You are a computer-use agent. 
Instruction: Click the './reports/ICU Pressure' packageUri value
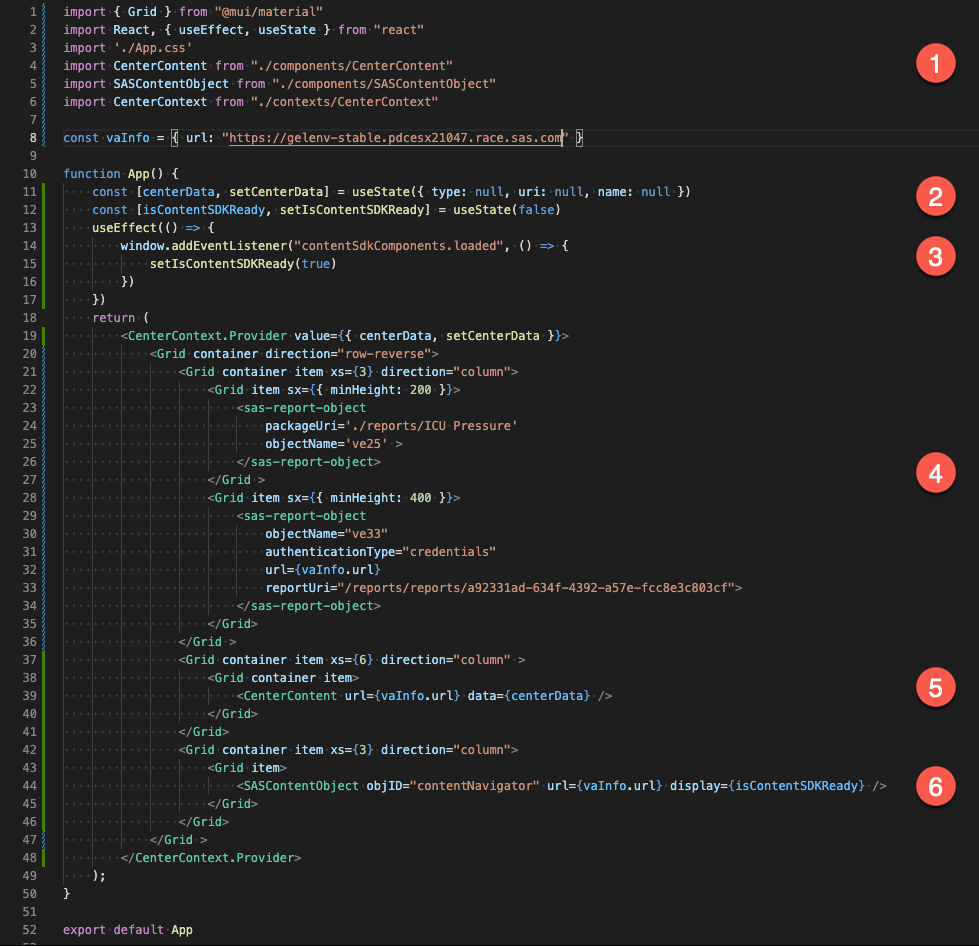(x=431, y=426)
